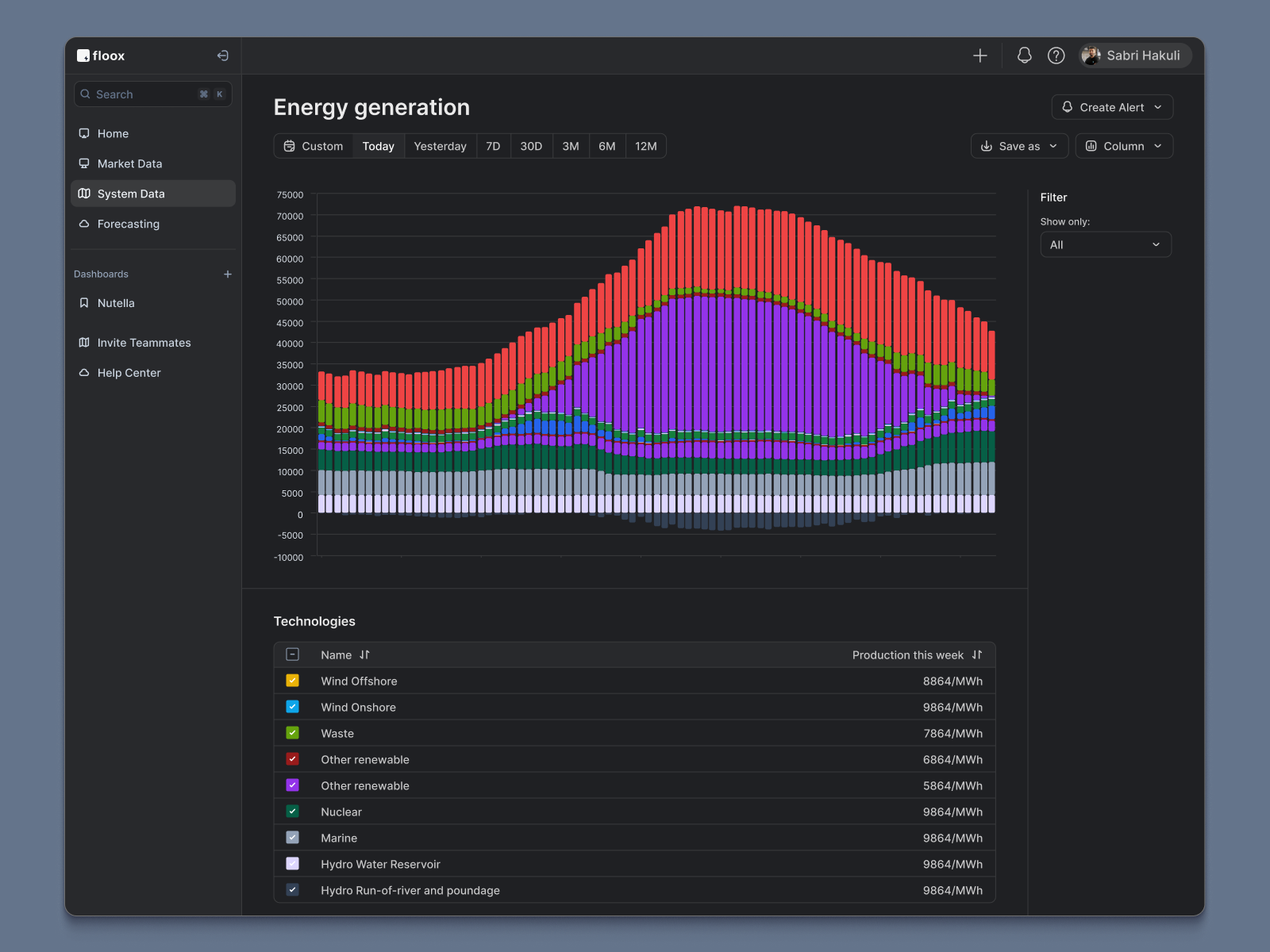
Task: Click the Forecasting cloud icon
Action: 84,224
